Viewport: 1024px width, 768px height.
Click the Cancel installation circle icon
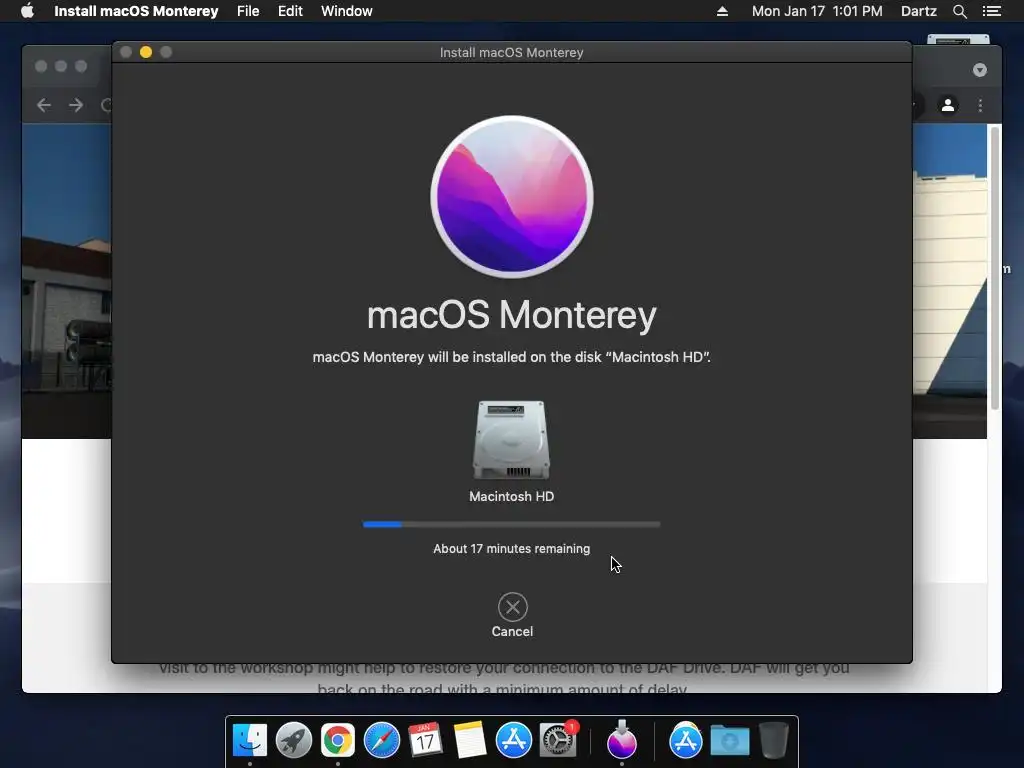(x=513, y=607)
